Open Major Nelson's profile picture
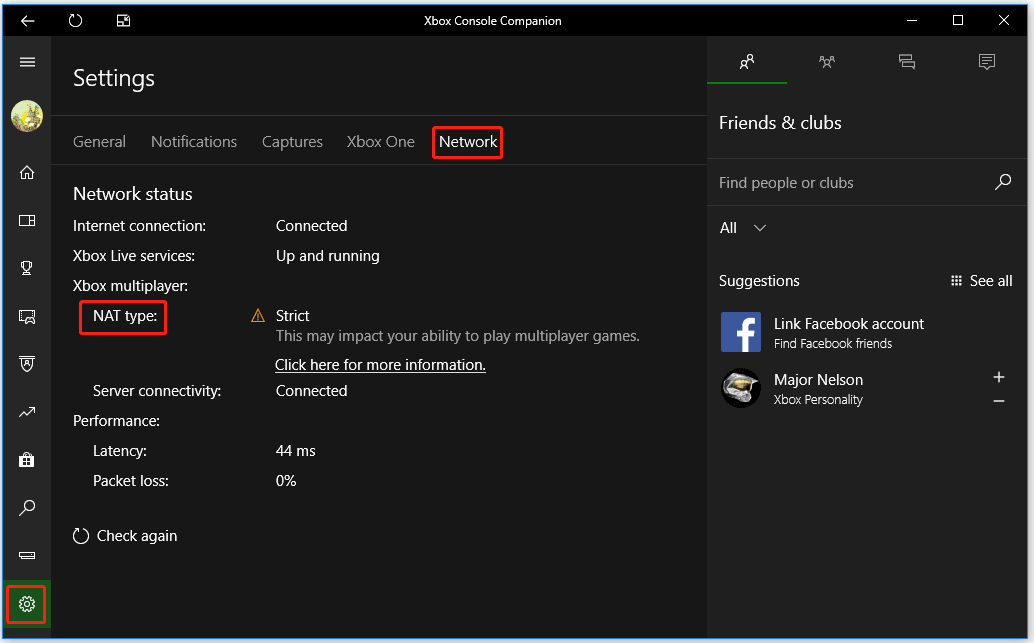The width and height of the screenshot is (1034, 643). 741,388
